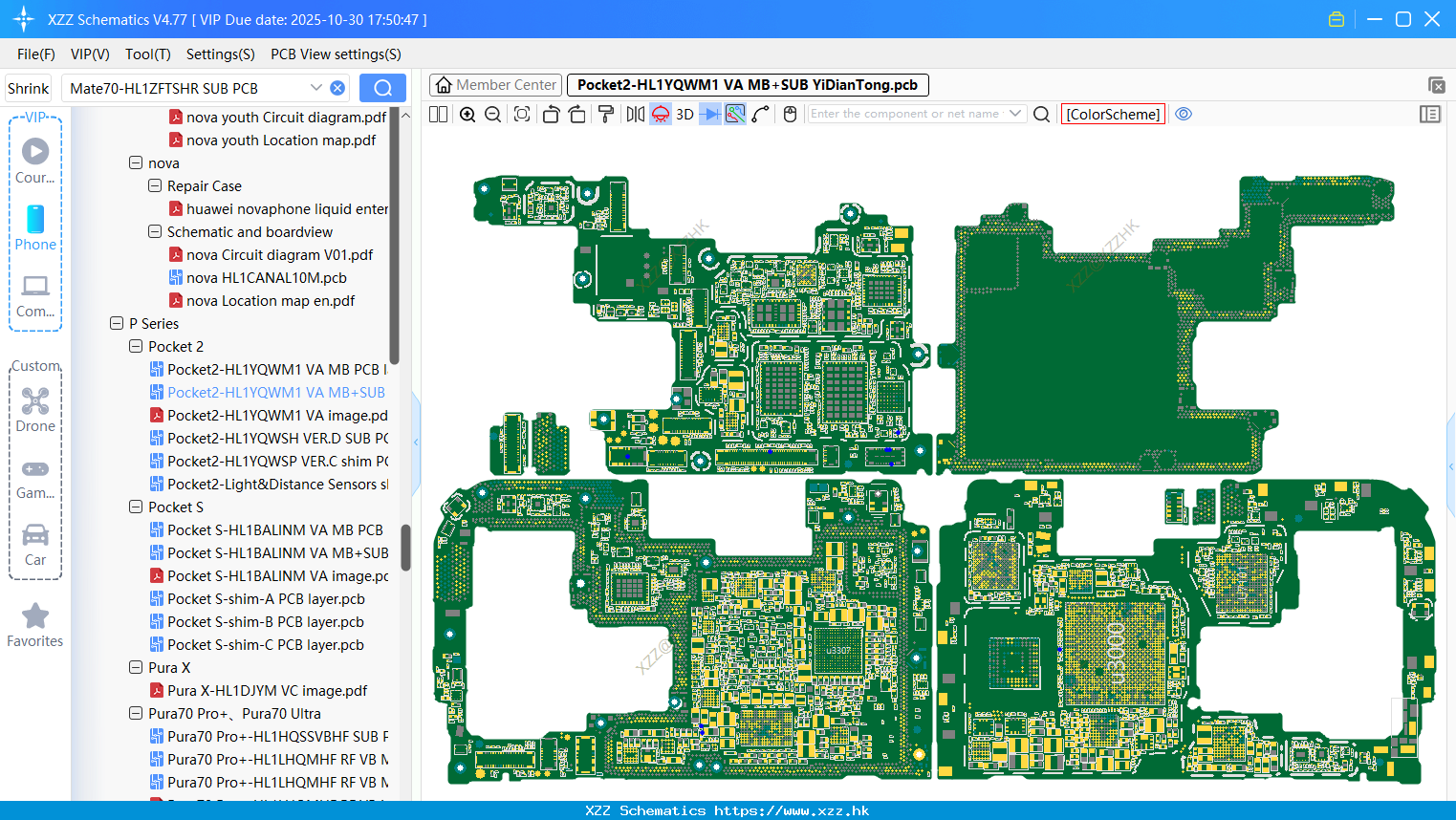Collapse Pura70 Pro+、Pura70 Ultra node
This screenshot has height=820, width=1456.
136,714
